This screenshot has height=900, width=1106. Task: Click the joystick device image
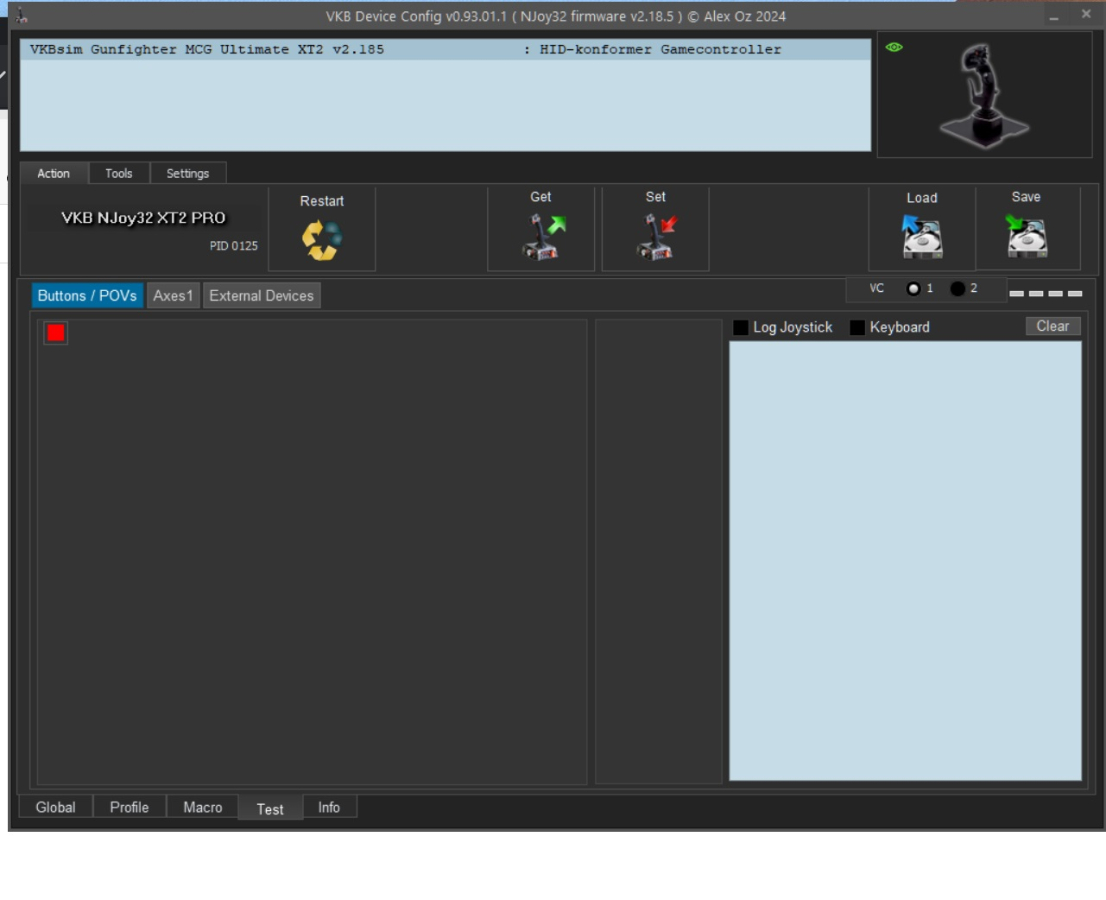click(x=984, y=95)
